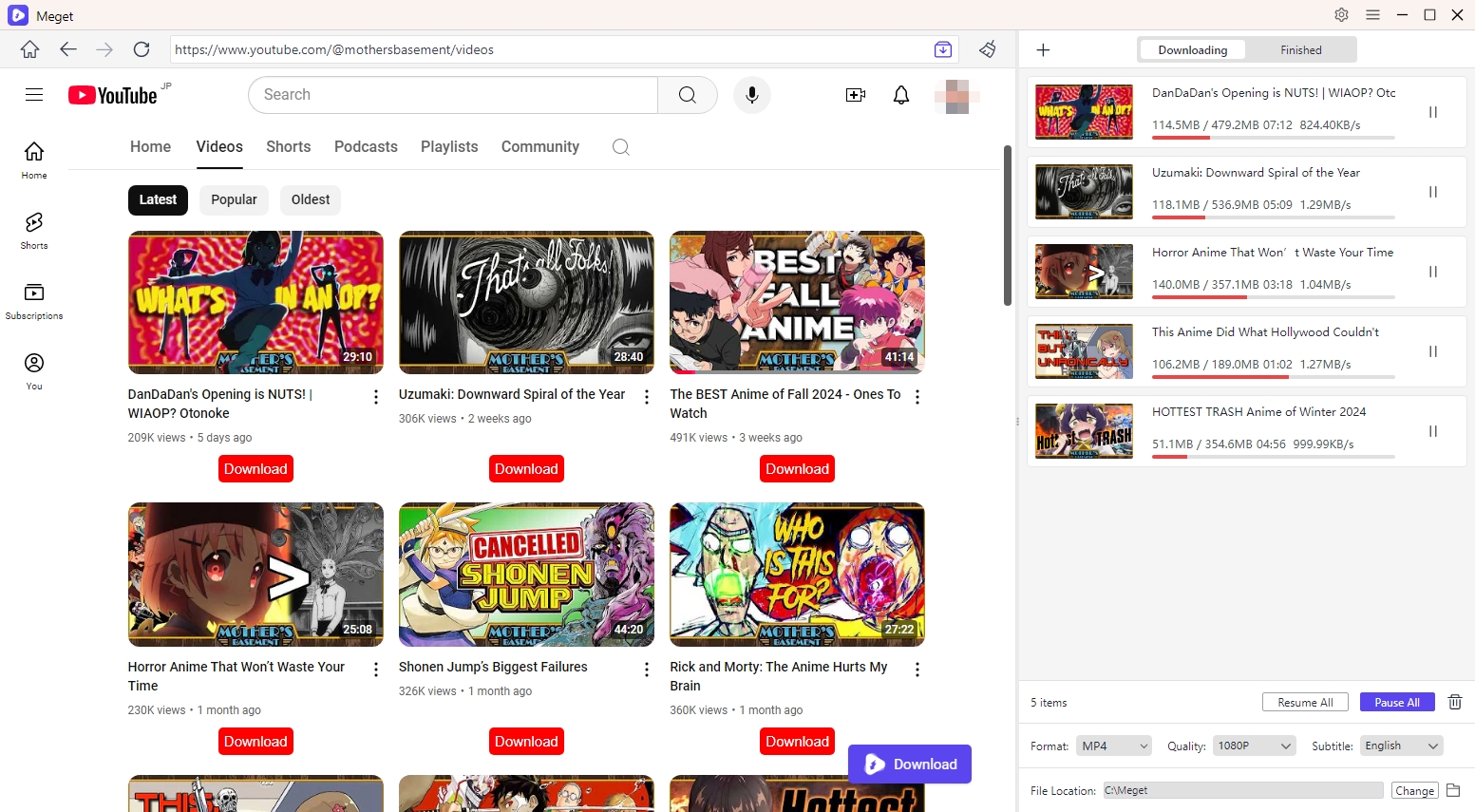Select the Popular sort chip
The image size is (1475, 812).
(234, 199)
